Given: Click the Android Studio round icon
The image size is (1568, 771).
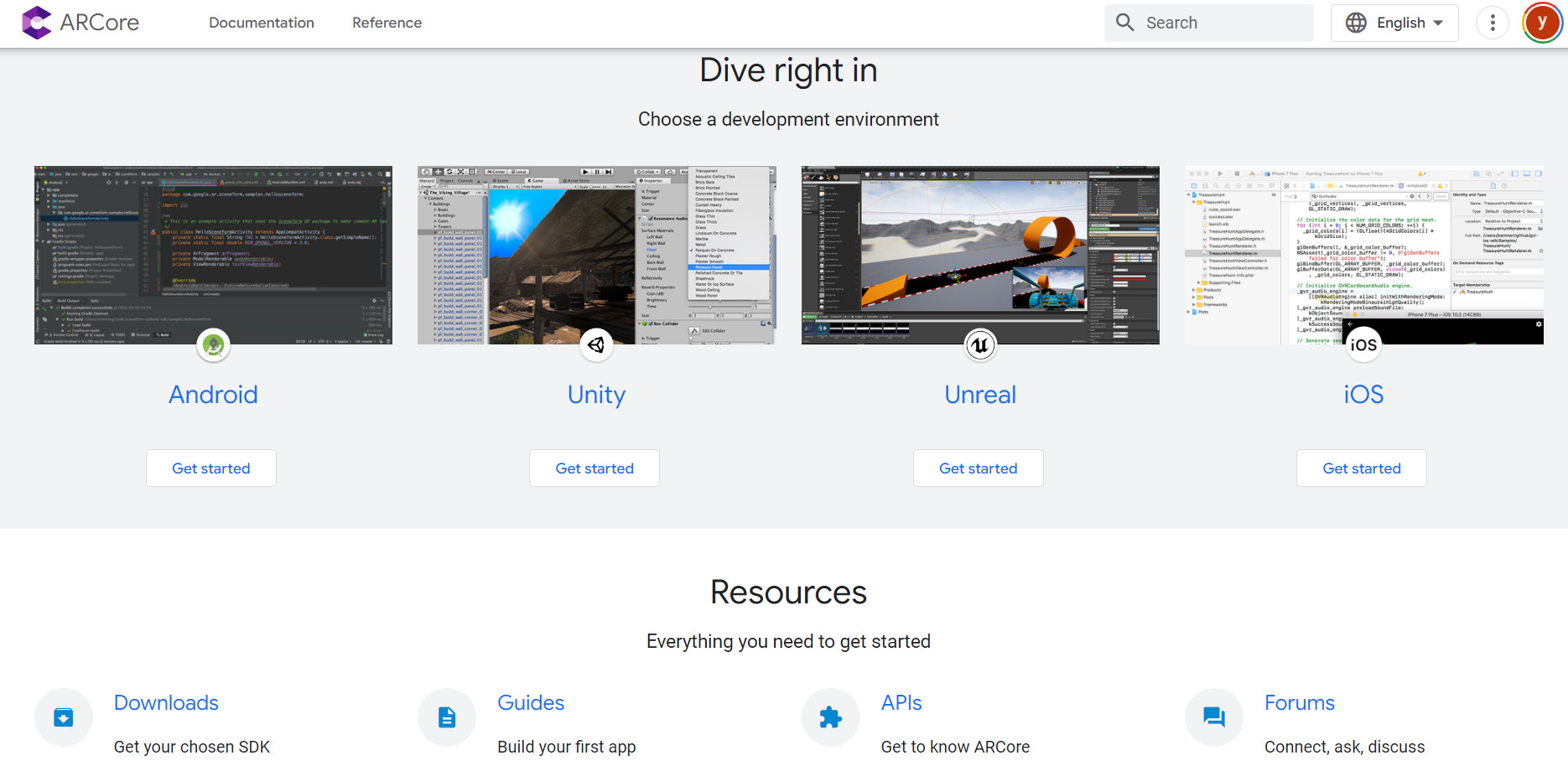Looking at the screenshot, I should coord(213,344).
